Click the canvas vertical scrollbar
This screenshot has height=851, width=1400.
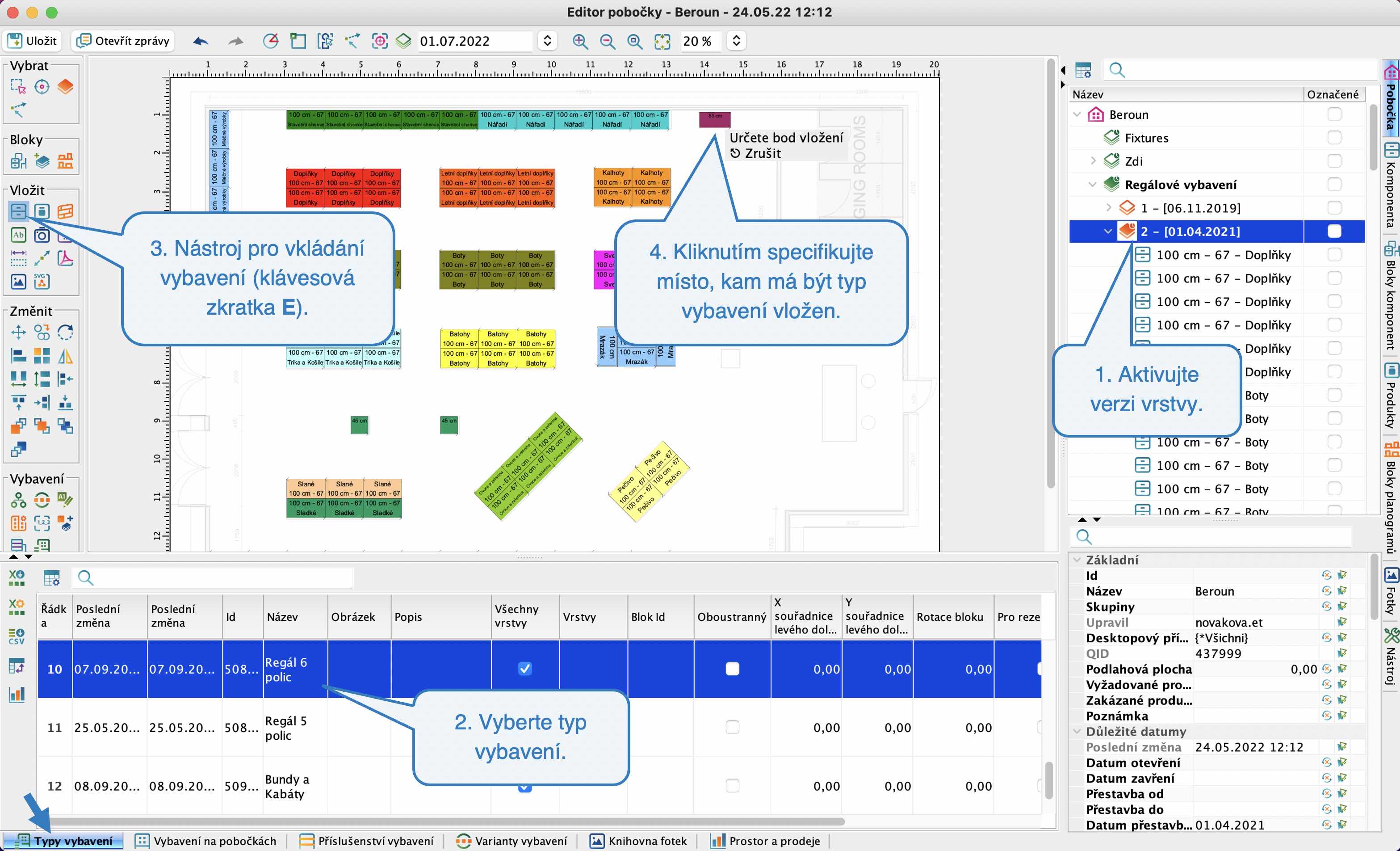(1051, 273)
